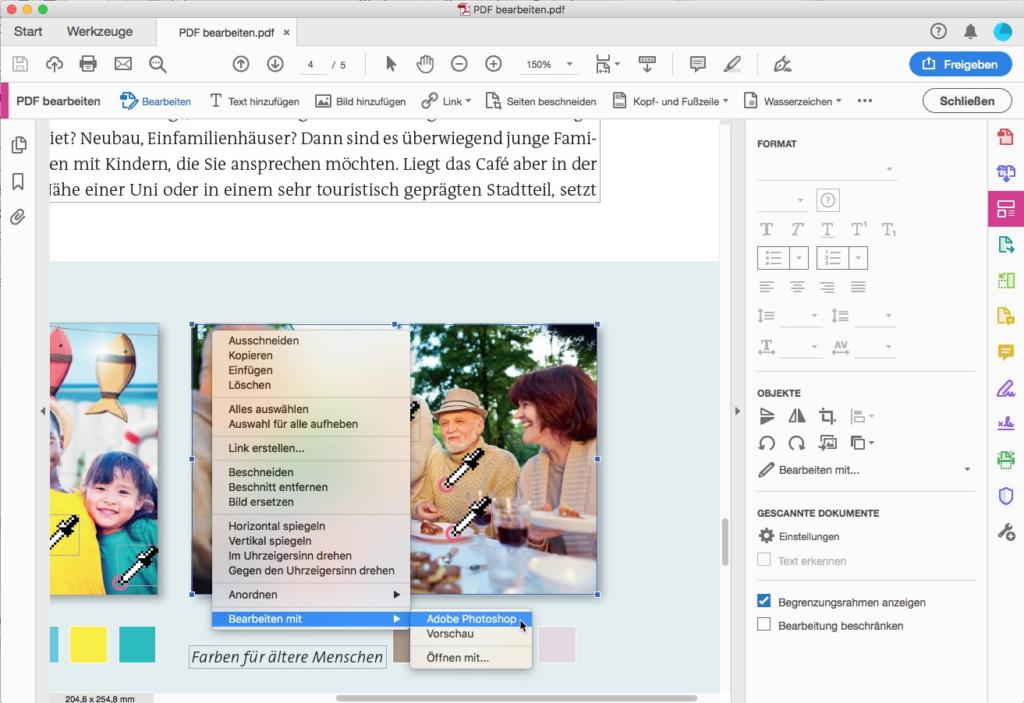Click the comment speech bubble icon
The image size is (1024, 703).
click(697, 64)
